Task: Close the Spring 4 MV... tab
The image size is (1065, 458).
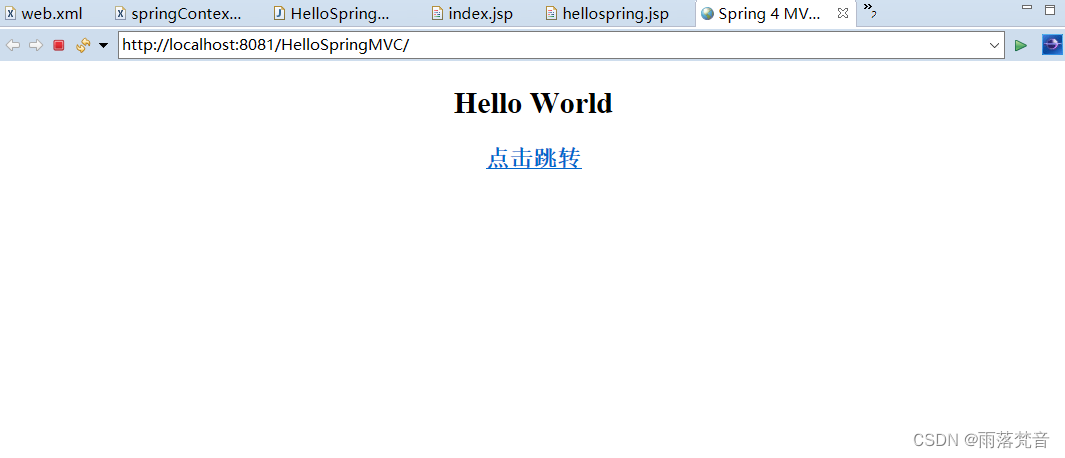Action: [x=843, y=14]
